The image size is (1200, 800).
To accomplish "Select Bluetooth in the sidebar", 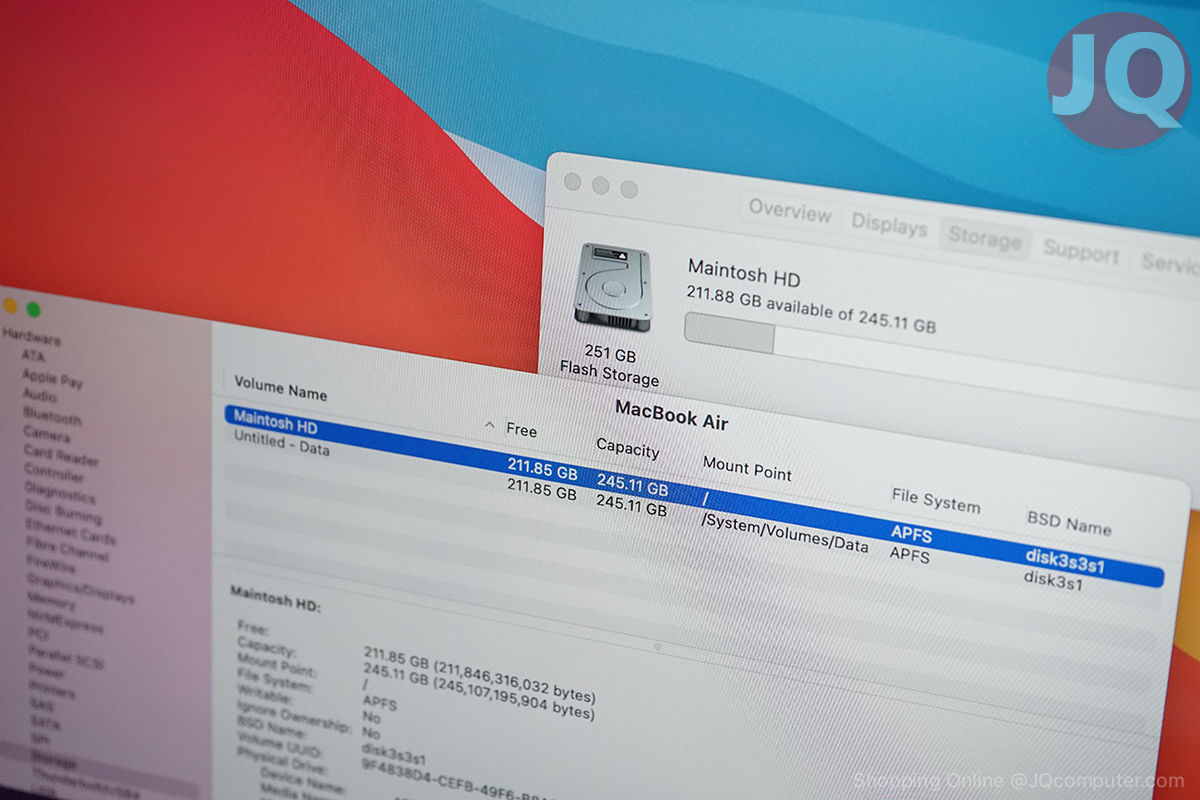I will pyautogui.click(x=52, y=415).
